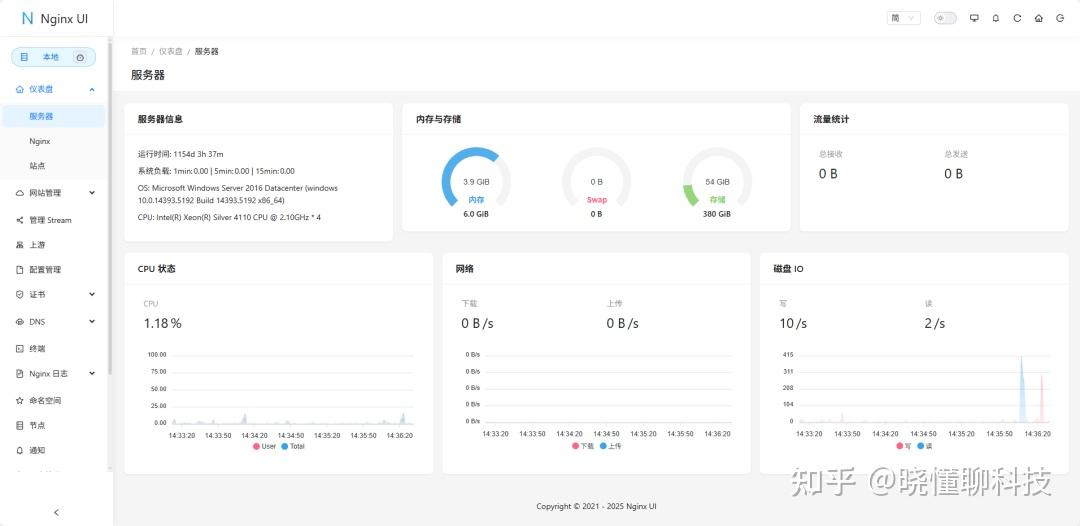The image size is (1080, 526).
Task: Expand the Nginx 日志 submenu chevron
Action: coord(92,374)
